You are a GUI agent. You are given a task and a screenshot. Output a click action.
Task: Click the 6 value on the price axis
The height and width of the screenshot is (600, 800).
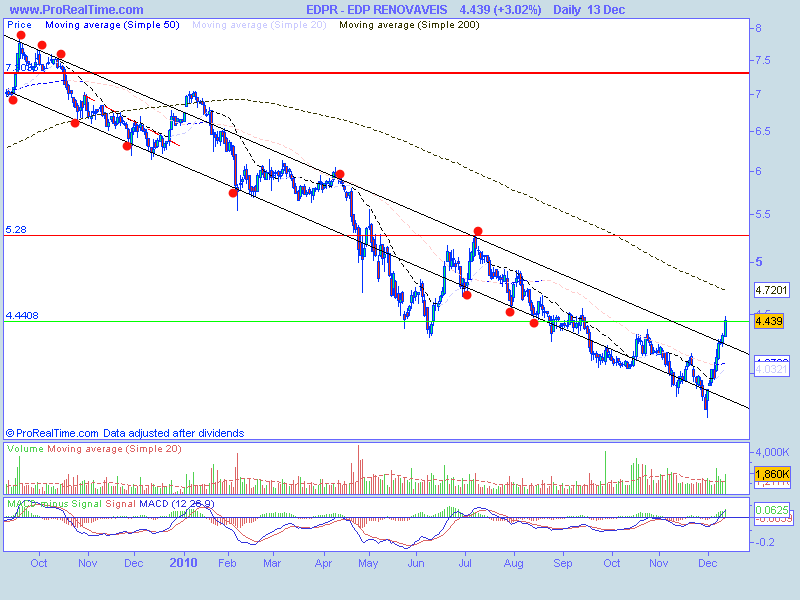pyautogui.click(x=759, y=171)
